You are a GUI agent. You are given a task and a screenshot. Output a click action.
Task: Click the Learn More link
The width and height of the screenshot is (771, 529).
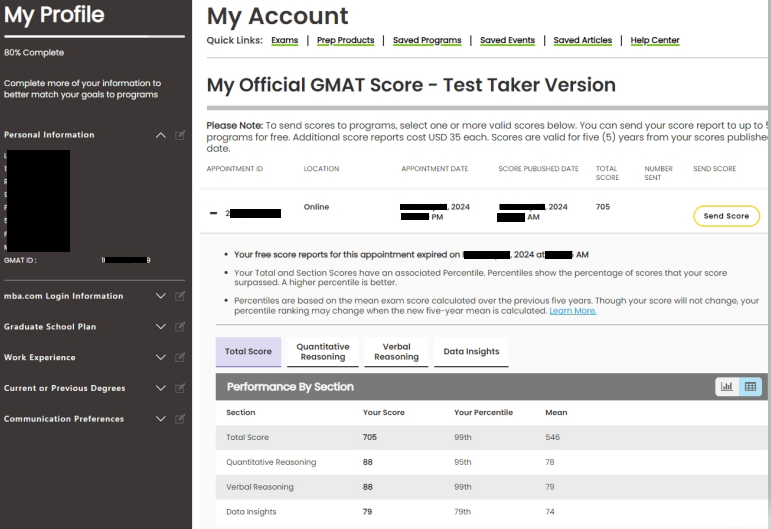click(572, 311)
